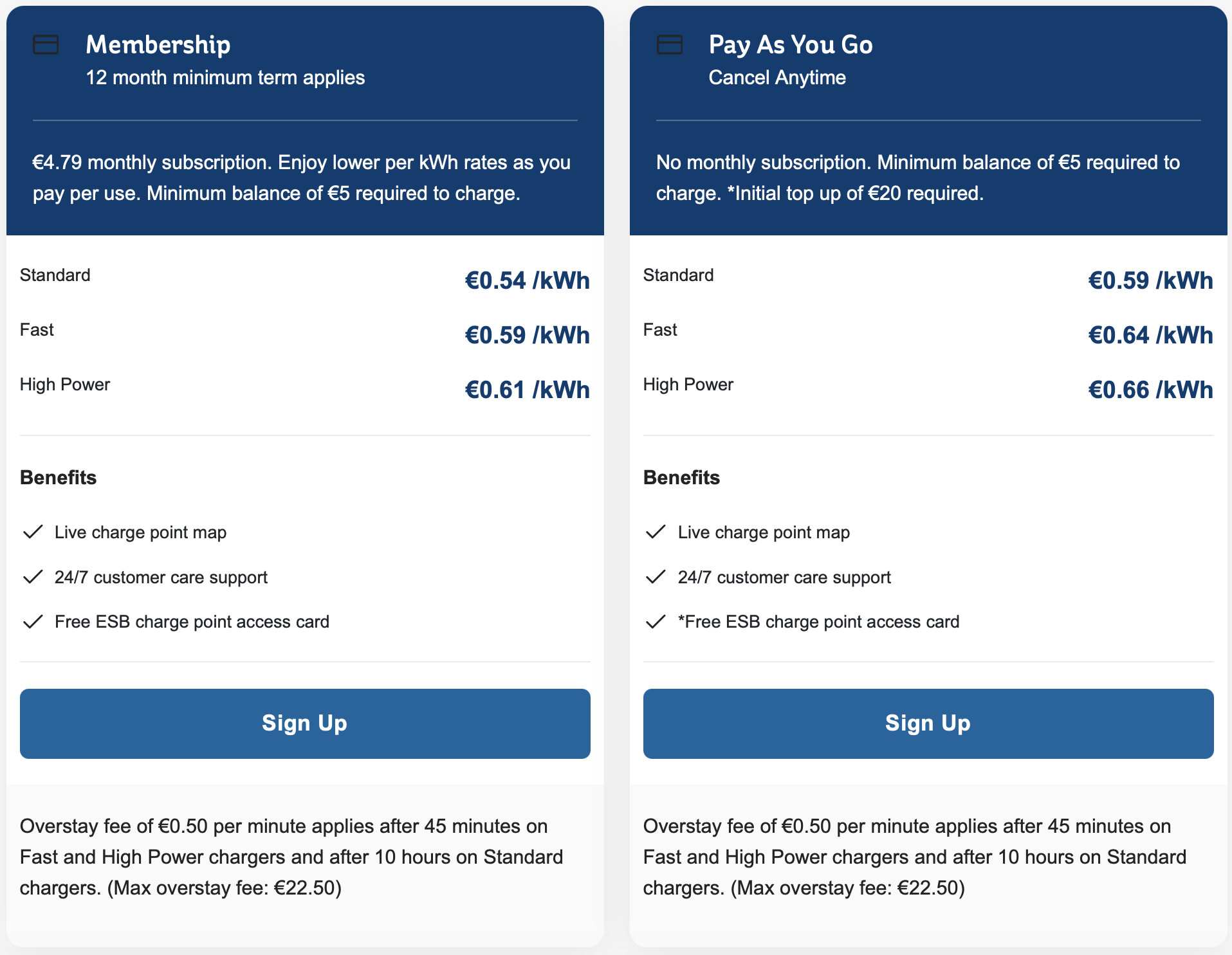Select the Pay As You Go High Power €0.66 /kWh rate

point(1150,390)
